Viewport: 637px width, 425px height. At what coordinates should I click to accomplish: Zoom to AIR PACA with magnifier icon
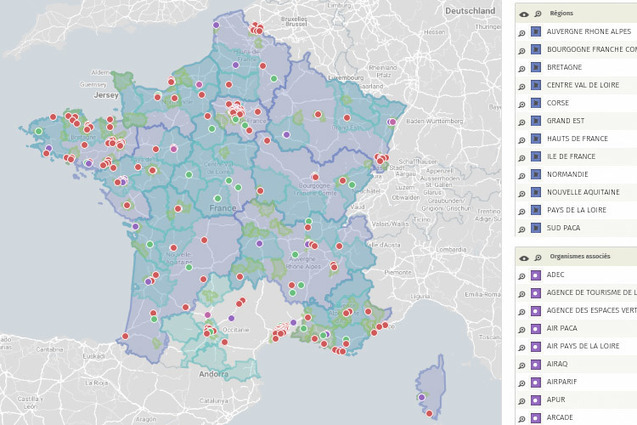522,330
